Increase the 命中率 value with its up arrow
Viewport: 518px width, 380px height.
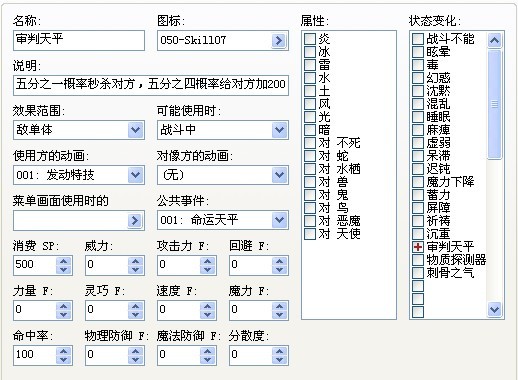pyautogui.click(x=64, y=351)
